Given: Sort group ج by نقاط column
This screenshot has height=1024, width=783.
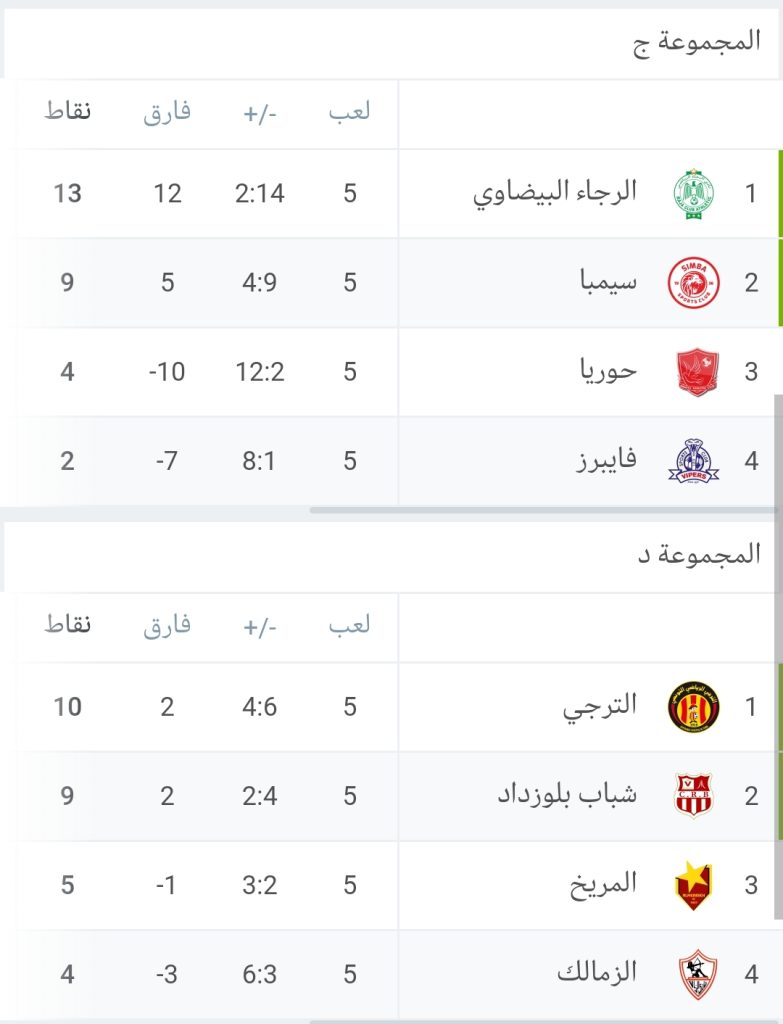Looking at the screenshot, I should pyautogui.click(x=68, y=111).
